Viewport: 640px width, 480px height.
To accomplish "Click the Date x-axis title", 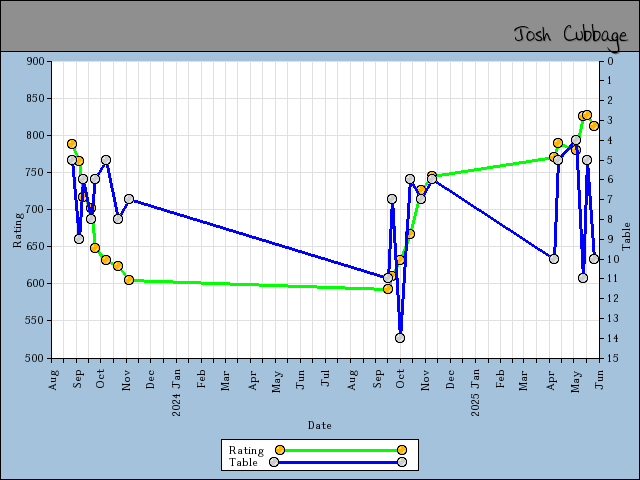I will [320, 425].
